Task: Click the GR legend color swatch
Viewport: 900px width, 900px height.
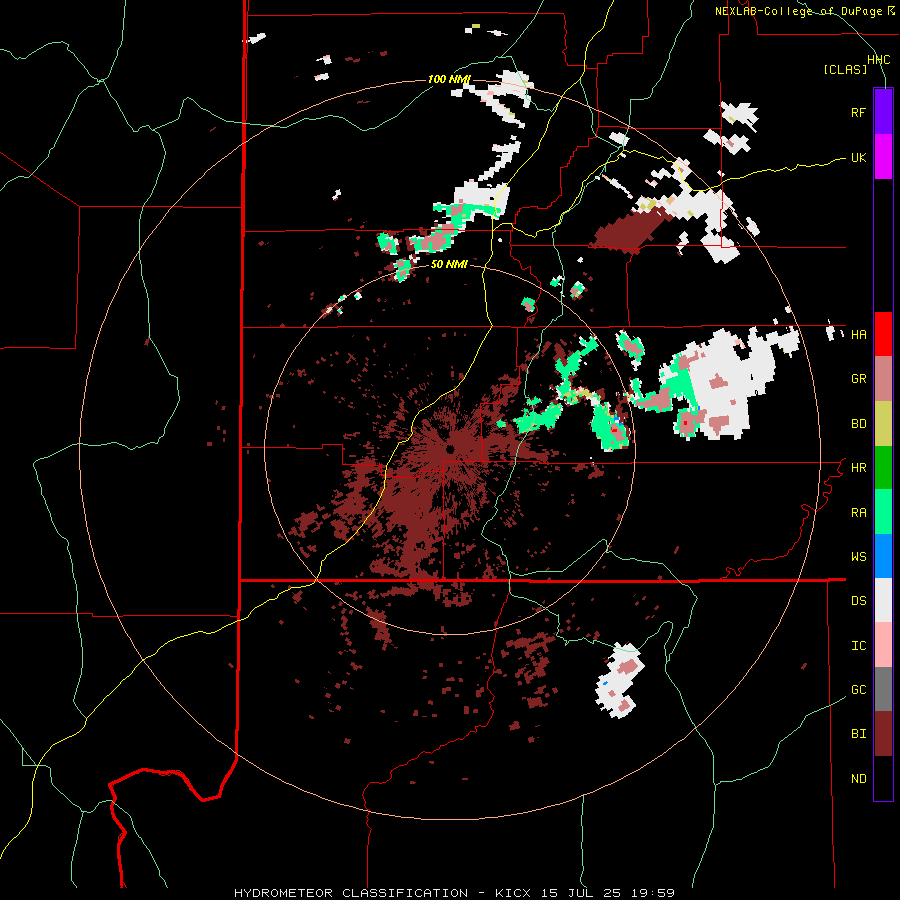Action: coord(883,379)
